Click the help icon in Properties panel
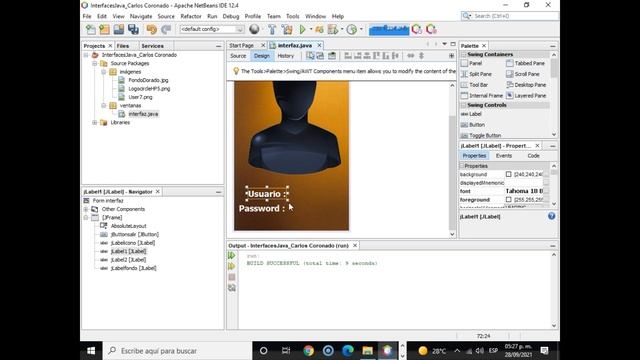Viewport: 640px width, 360px height. 551,216
